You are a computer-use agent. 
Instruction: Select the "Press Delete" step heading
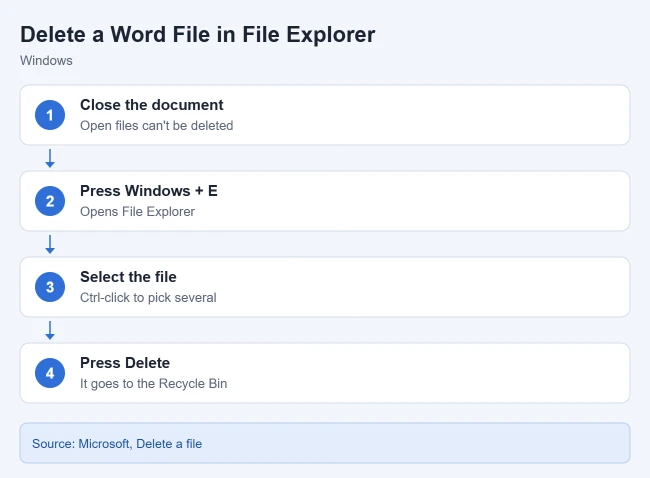coord(125,363)
